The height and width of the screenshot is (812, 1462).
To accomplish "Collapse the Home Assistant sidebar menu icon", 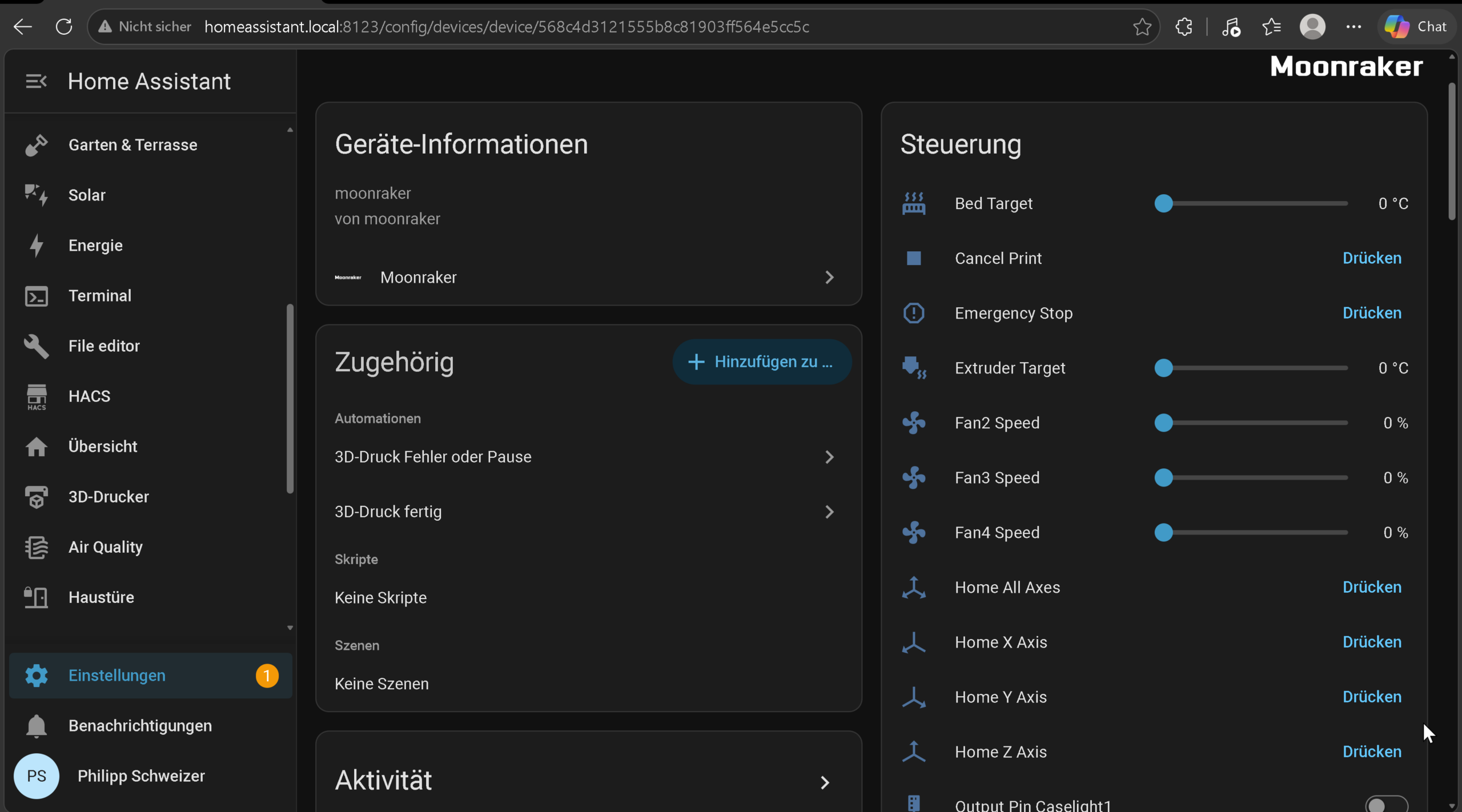I will 36,81.
